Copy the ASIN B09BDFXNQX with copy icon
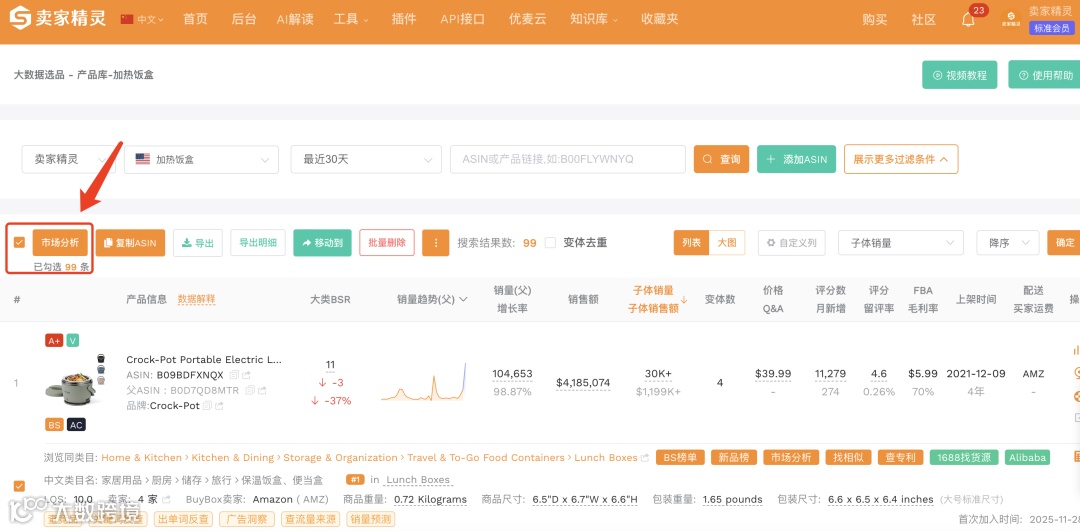The width and height of the screenshot is (1080, 531). pos(233,375)
